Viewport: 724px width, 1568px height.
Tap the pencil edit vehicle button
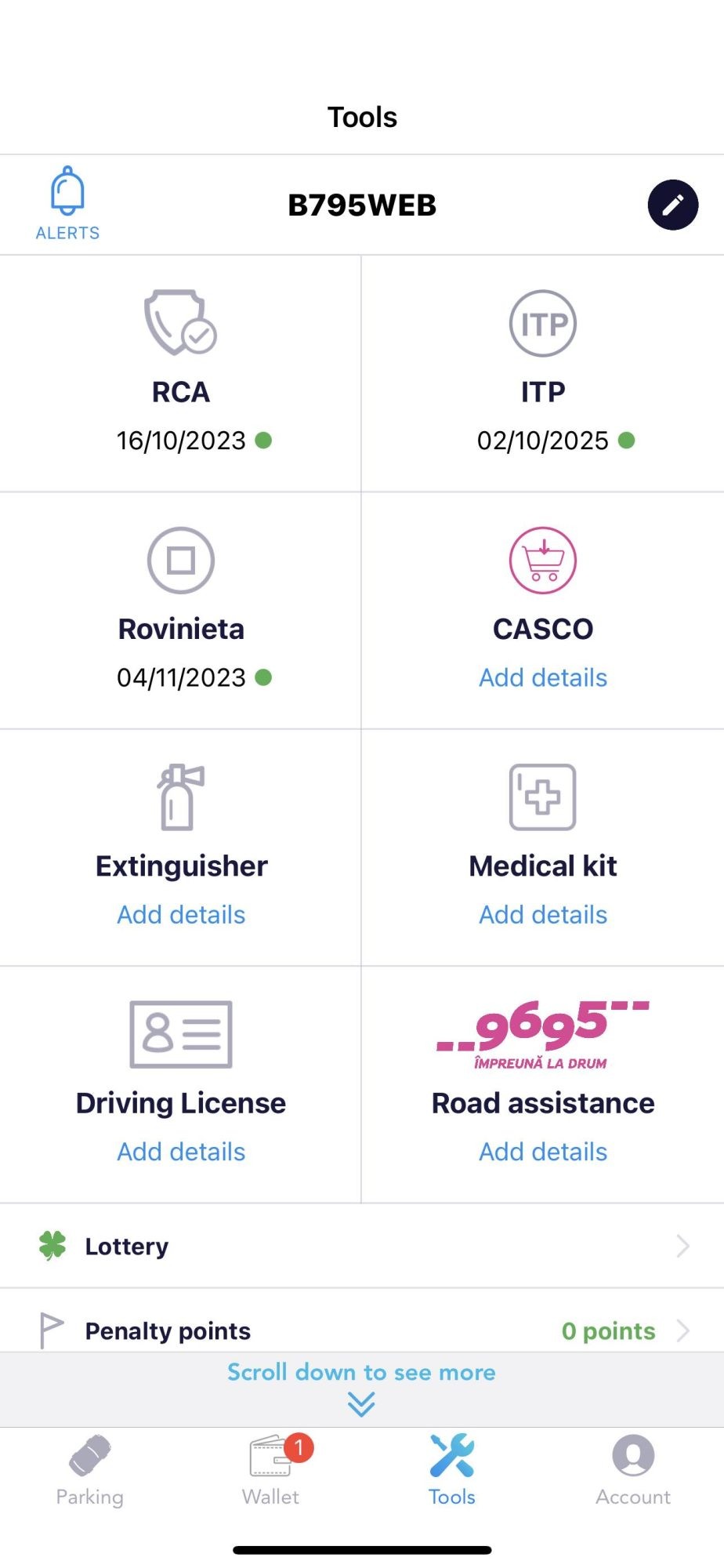(x=672, y=205)
